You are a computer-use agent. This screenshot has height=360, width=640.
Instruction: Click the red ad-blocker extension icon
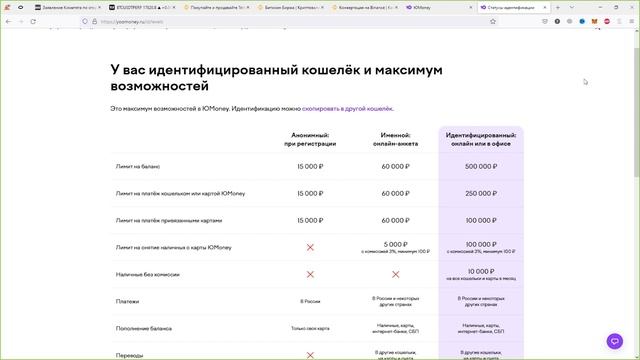[x=607, y=21]
